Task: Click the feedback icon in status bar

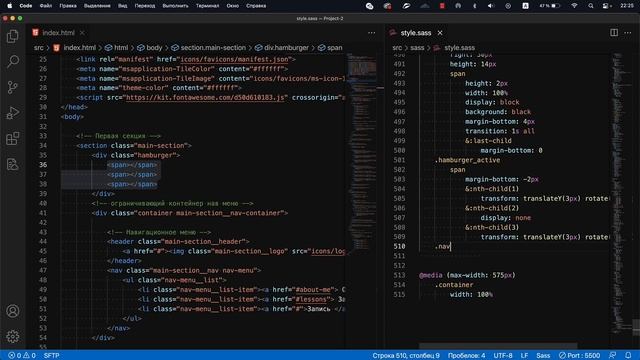Action: [613, 356]
